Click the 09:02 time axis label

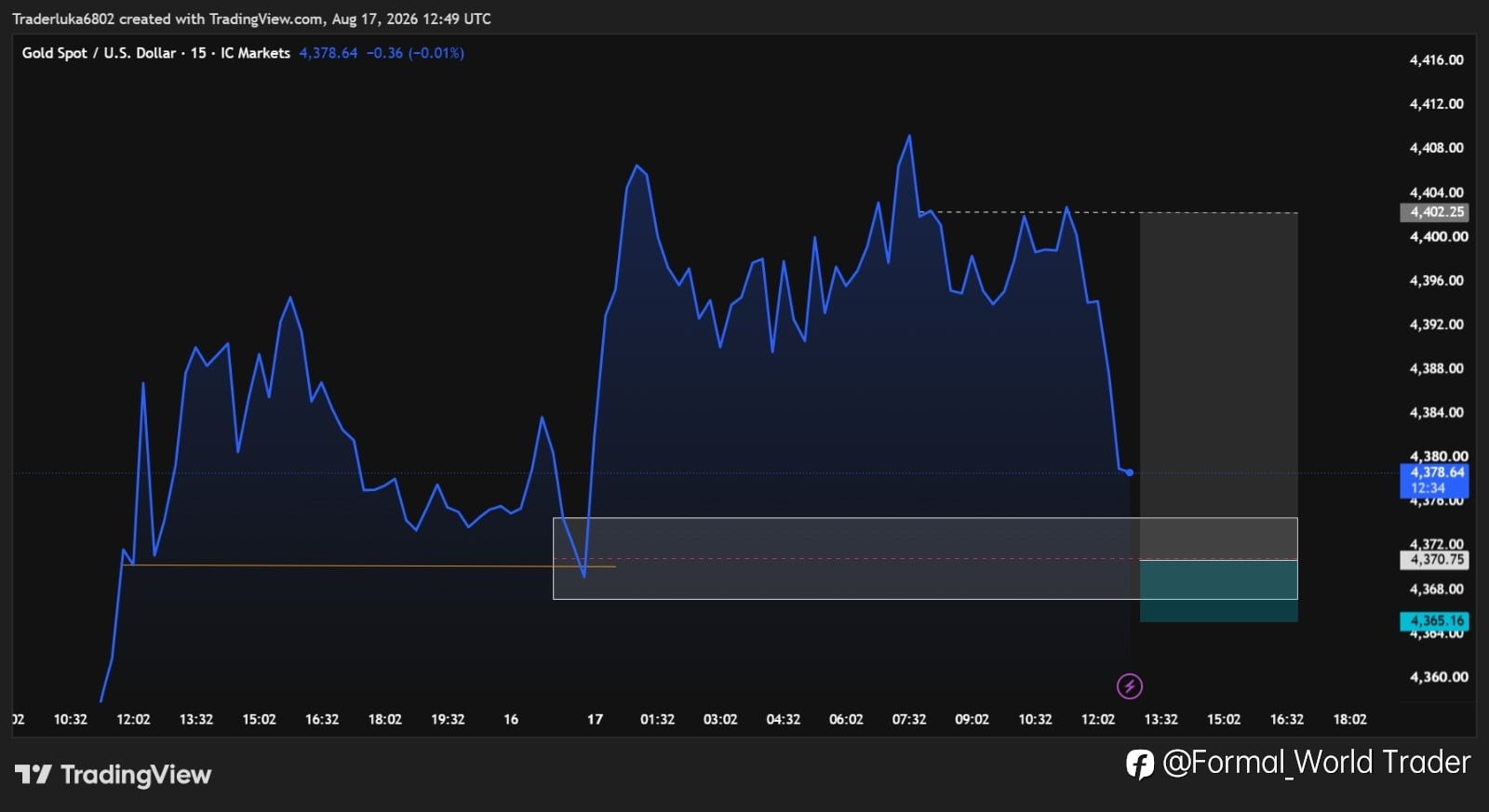pos(972,719)
